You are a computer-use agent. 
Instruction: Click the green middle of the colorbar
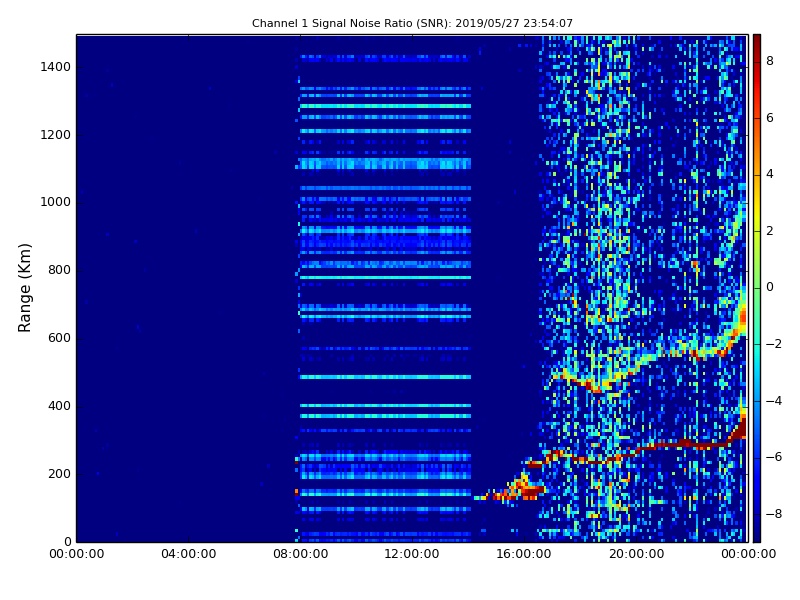757,288
